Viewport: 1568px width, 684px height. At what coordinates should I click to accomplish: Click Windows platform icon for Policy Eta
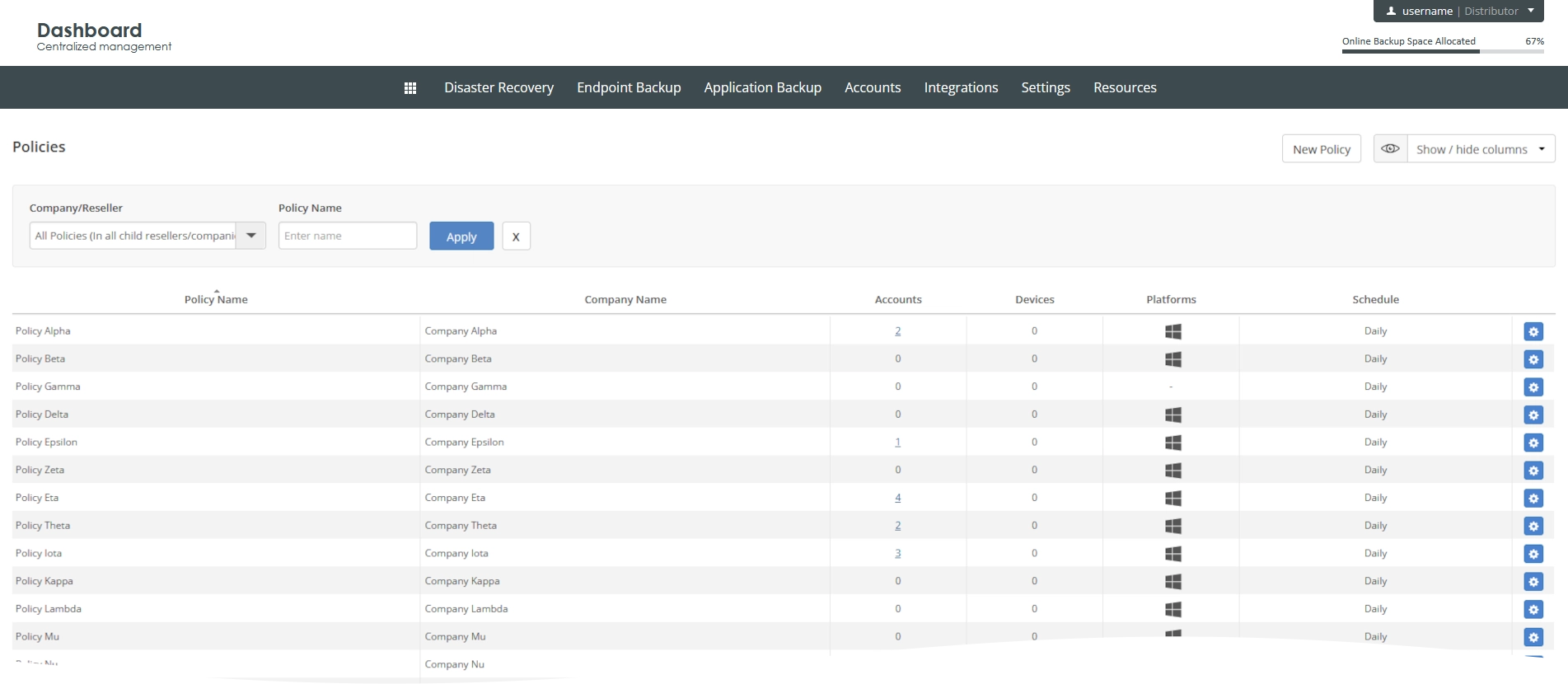point(1173,498)
